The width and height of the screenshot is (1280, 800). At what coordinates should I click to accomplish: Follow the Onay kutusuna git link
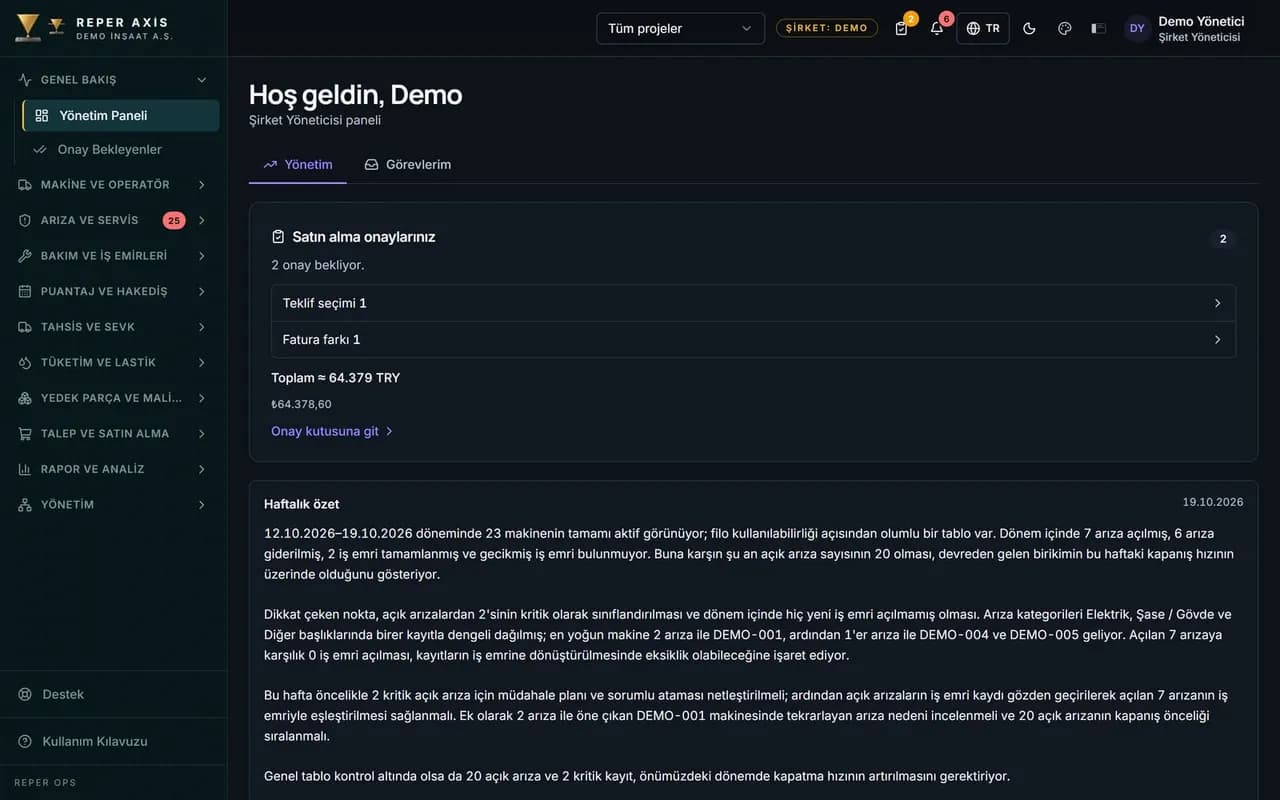[x=332, y=431]
